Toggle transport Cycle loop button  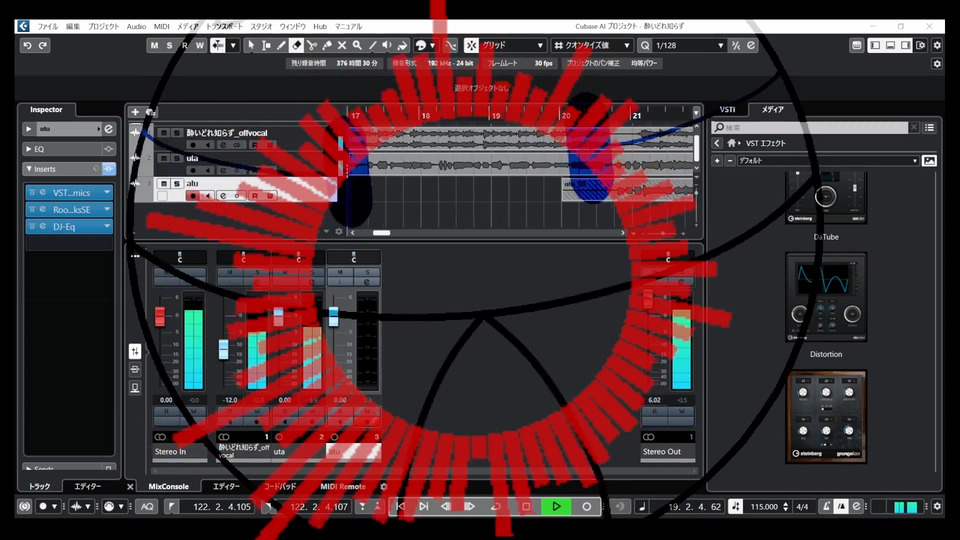495,506
